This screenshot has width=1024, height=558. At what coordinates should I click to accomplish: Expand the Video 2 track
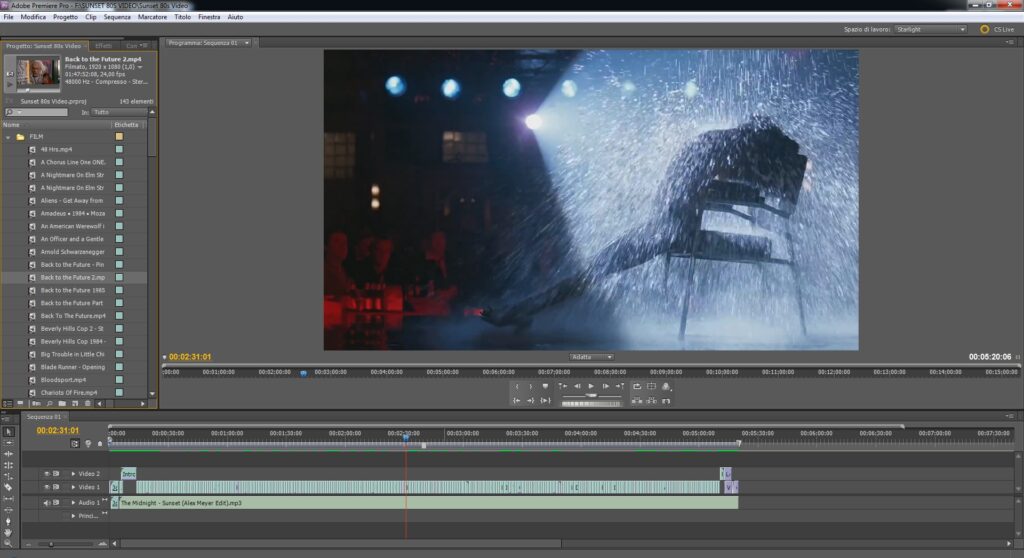click(x=73, y=474)
